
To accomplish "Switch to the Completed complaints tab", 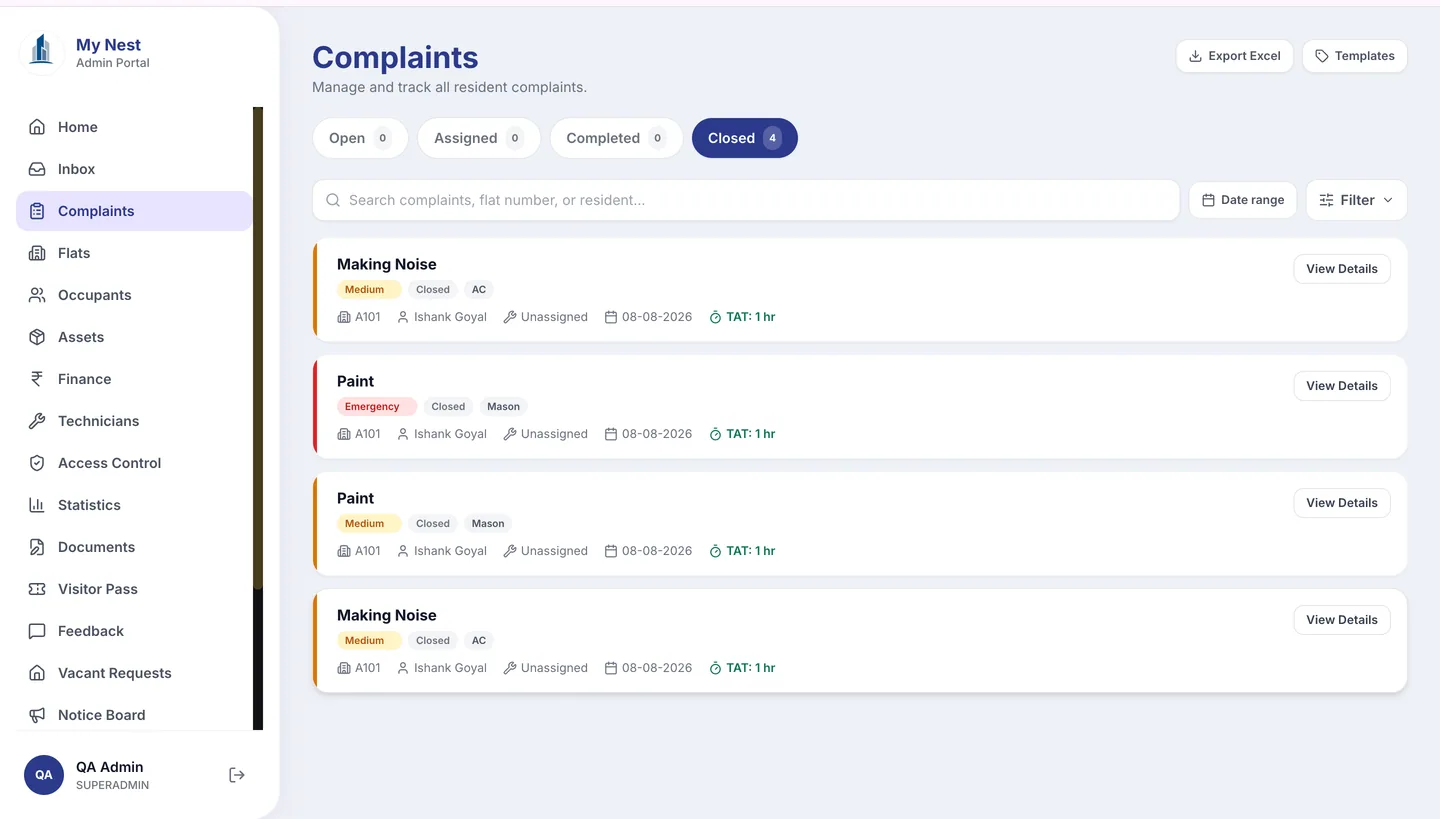I will click(x=616, y=138).
